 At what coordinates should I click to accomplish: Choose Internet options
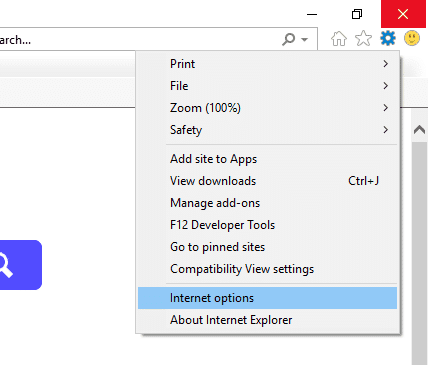pos(267,298)
